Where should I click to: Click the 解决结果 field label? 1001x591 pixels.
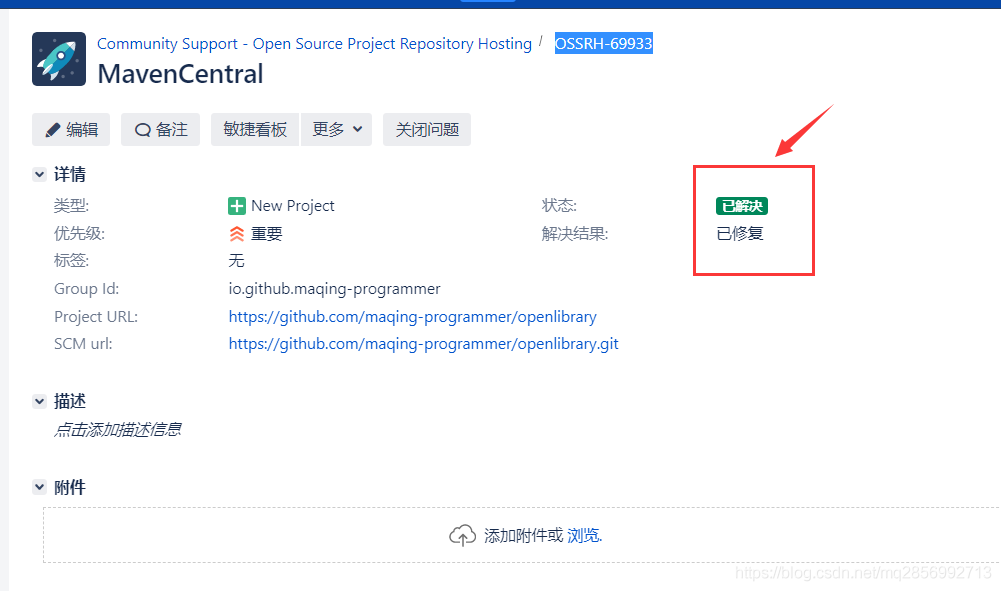click(575, 234)
